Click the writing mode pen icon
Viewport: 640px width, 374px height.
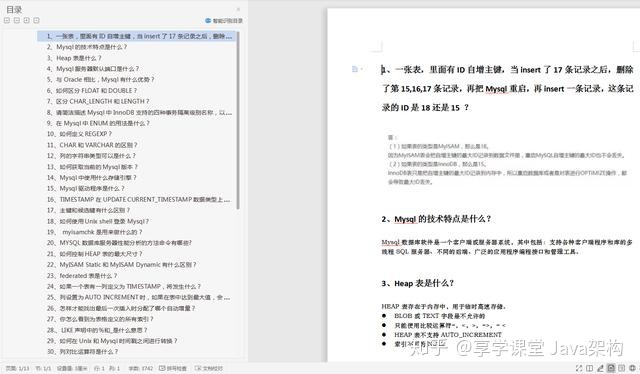600,368
